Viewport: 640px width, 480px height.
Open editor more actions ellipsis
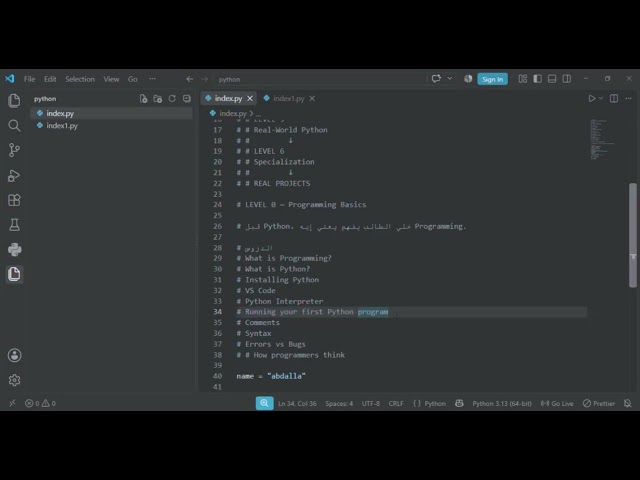click(x=628, y=98)
